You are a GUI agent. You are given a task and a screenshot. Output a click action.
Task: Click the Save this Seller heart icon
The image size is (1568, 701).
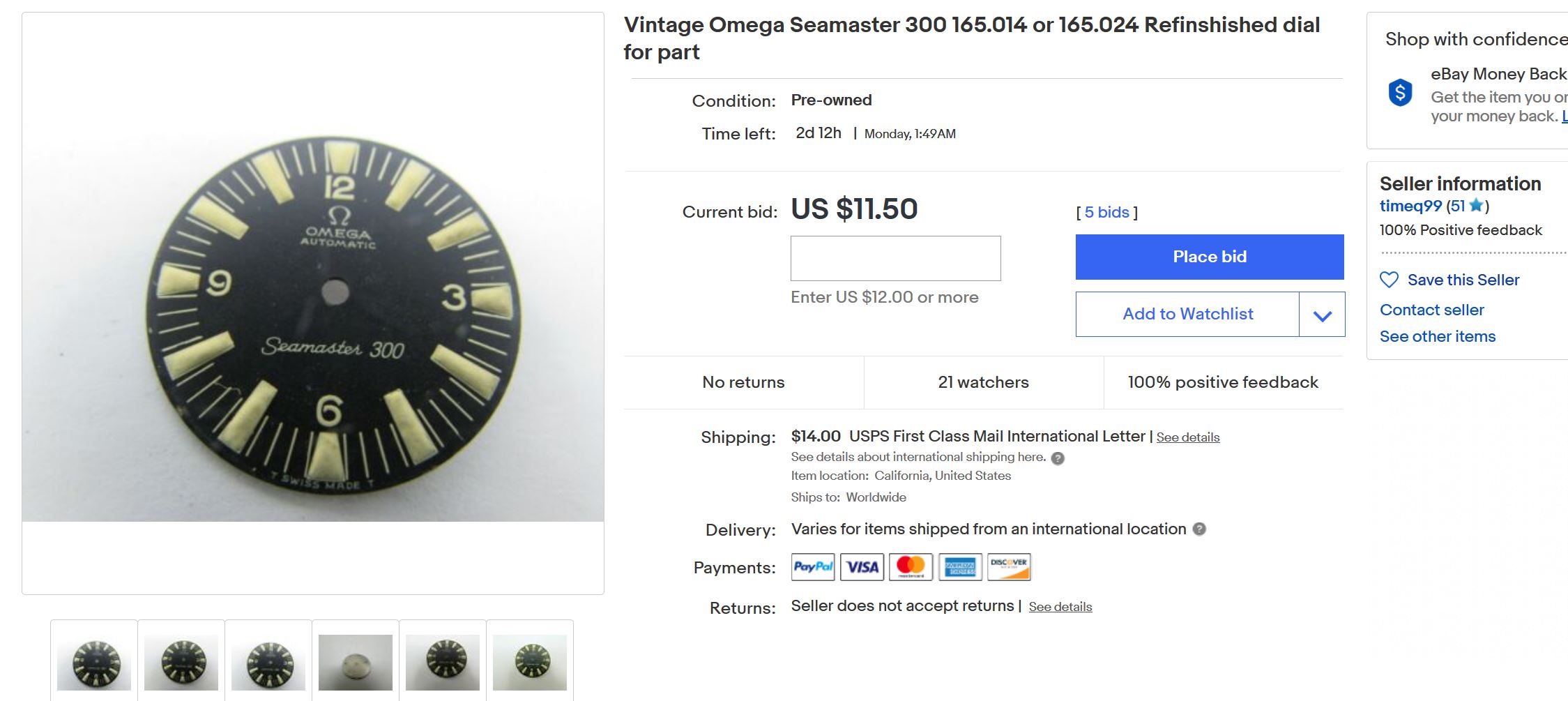pyautogui.click(x=1389, y=280)
